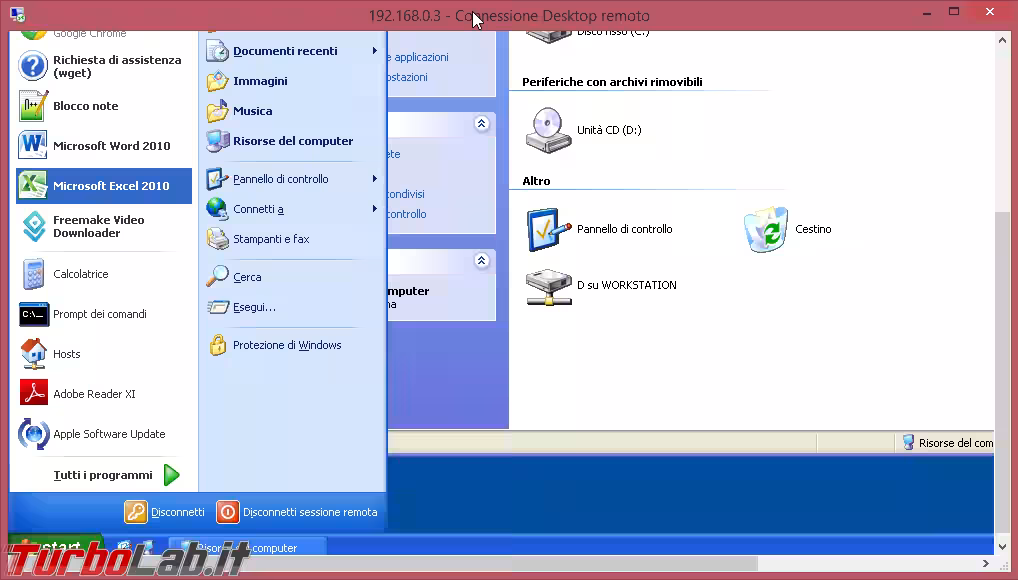Expand Pannello di controllo submenu arrow
This screenshot has height=580, width=1018.
pos(375,179)
